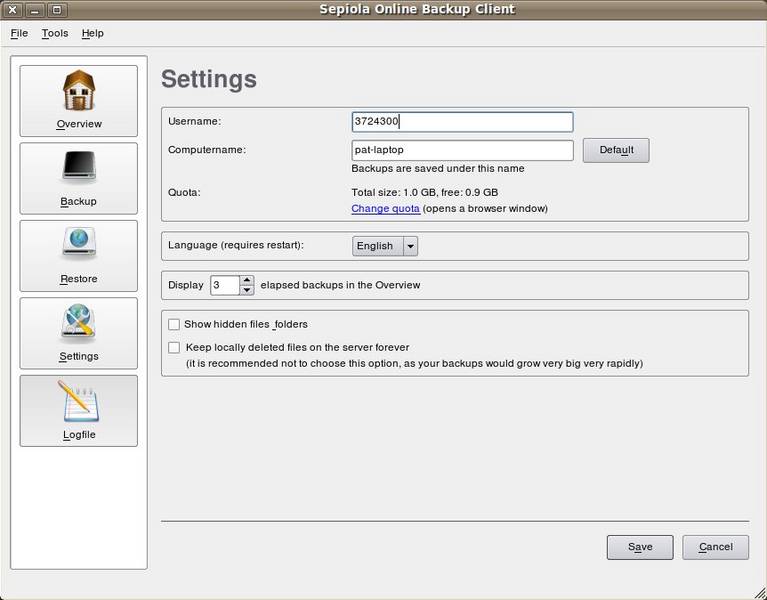Click the Cancel button

pyautogui.click(x=715, y=547)
